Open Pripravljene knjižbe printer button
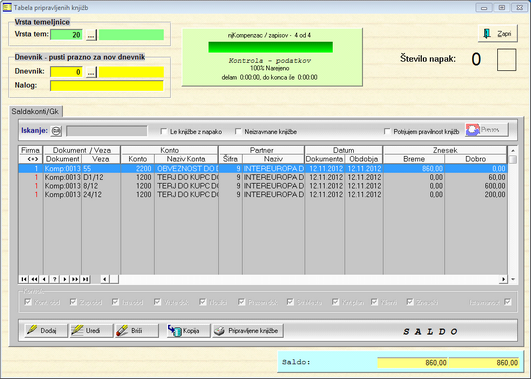Viewport: 531px width, 379px height. [x=248, y=331]
